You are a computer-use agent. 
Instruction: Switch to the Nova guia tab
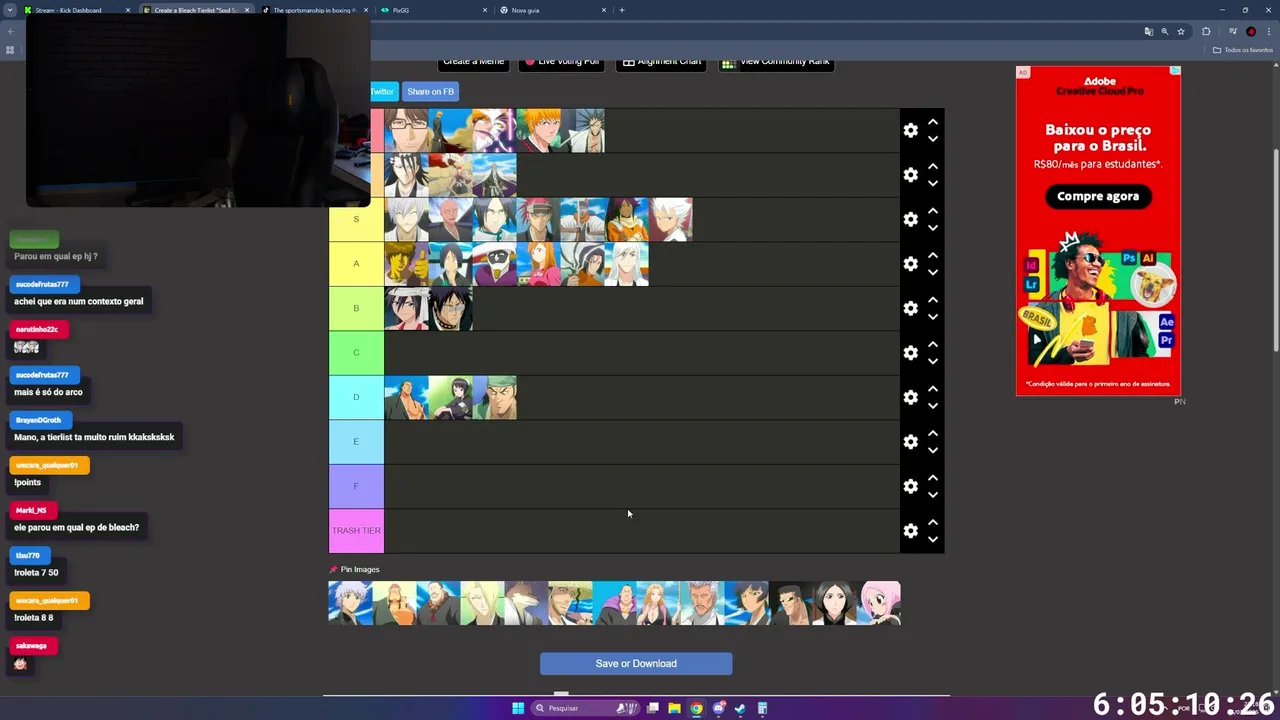click(554, 10)
